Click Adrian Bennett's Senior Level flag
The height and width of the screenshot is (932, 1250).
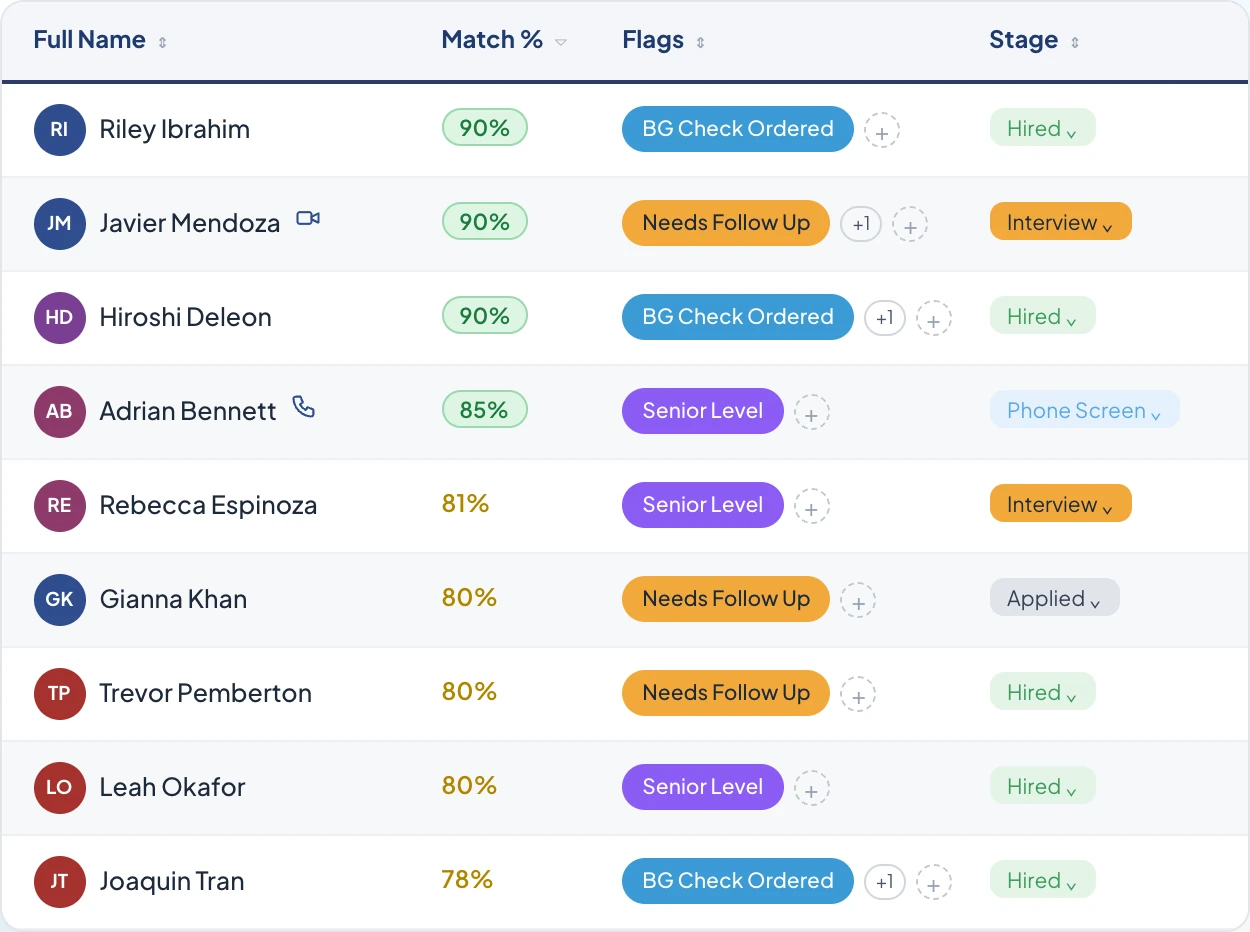(x=703, y=411)
